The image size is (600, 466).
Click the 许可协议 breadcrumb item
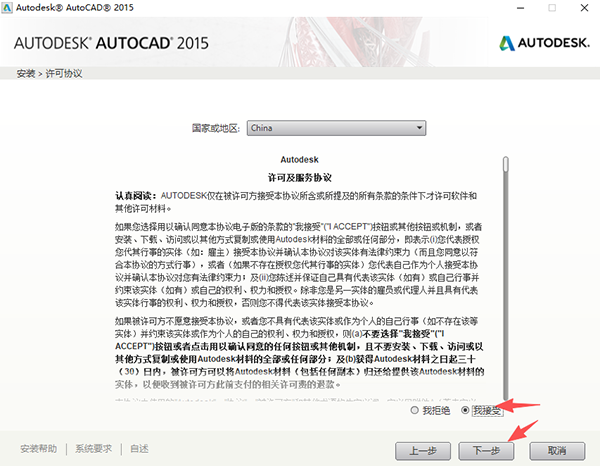pyautogui.click(x=65, y=74)
